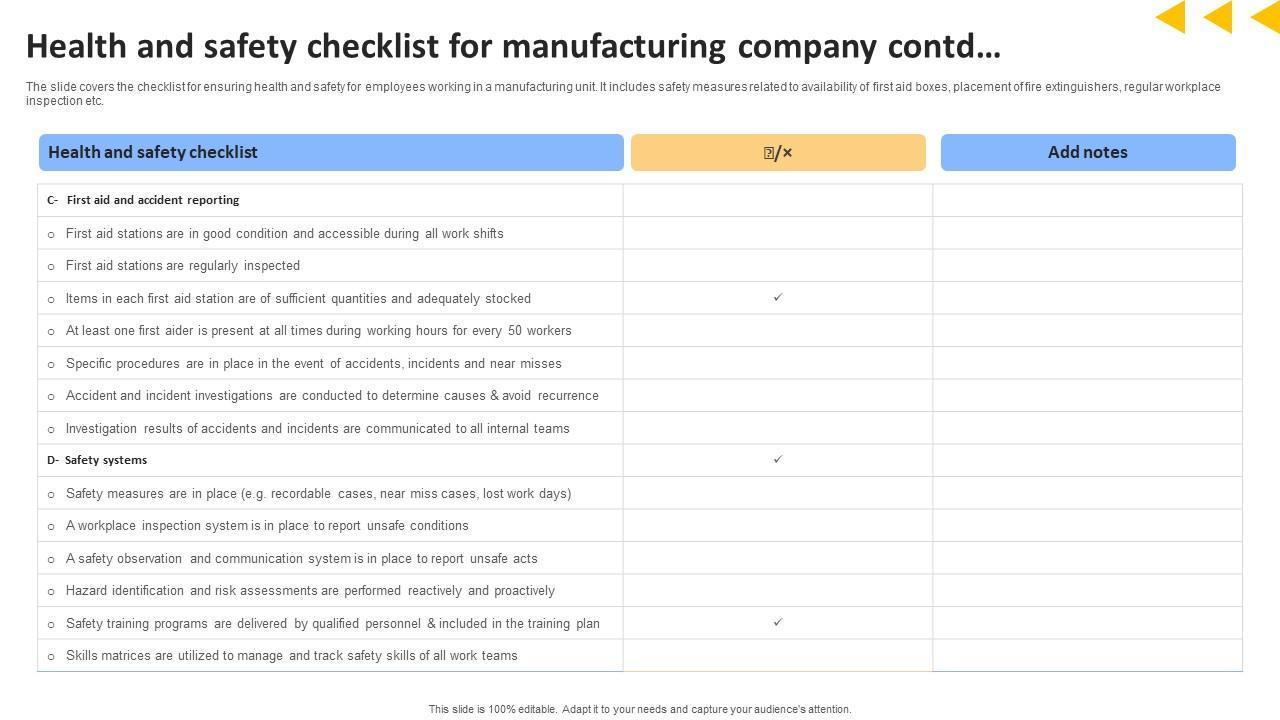This screenshot has height=720, width=1280.
Task: Click the checkmark in the Safety systems row
Action: pos(778,459)
